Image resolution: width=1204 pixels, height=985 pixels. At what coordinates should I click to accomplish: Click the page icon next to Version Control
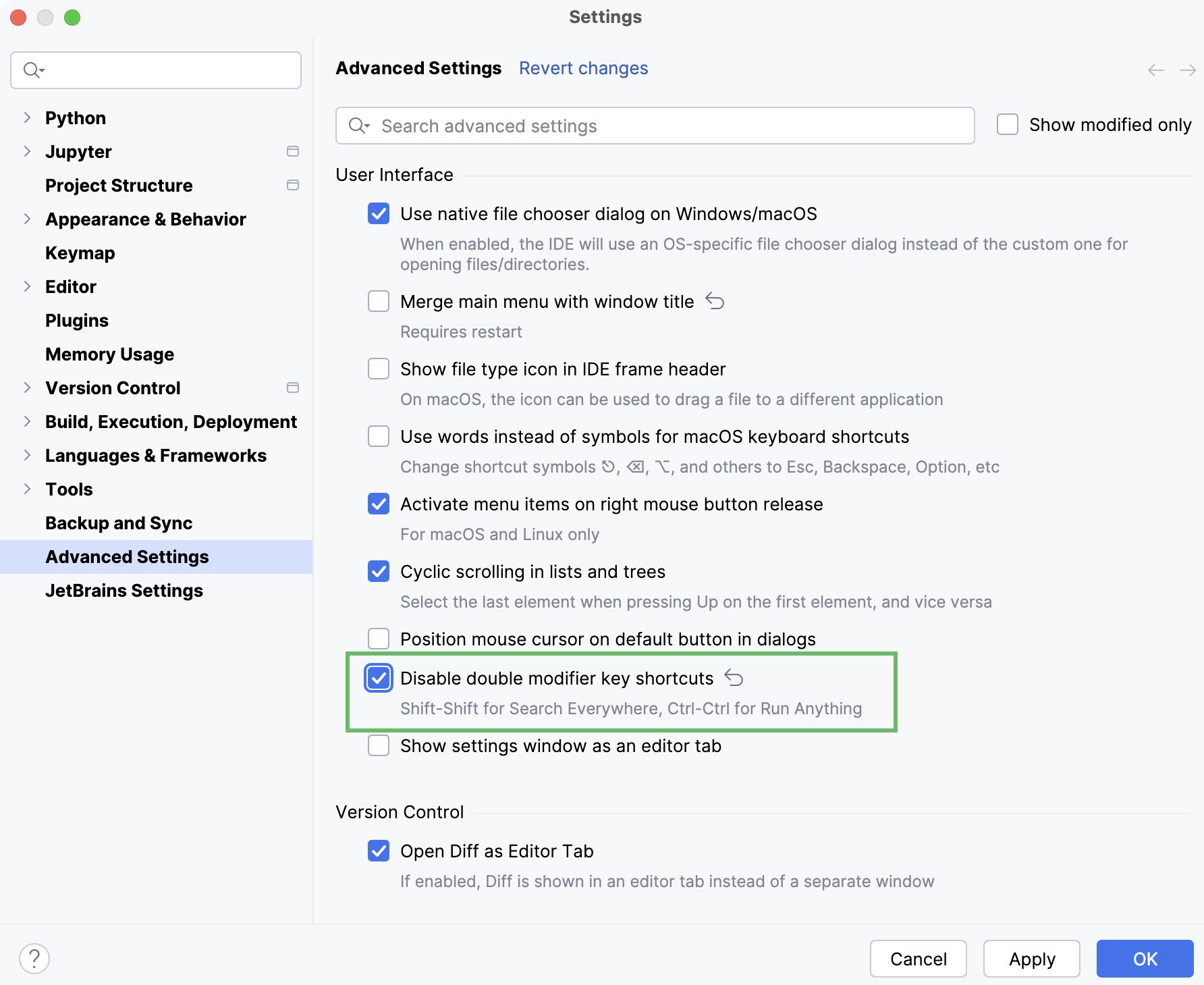tap(293, 388)
